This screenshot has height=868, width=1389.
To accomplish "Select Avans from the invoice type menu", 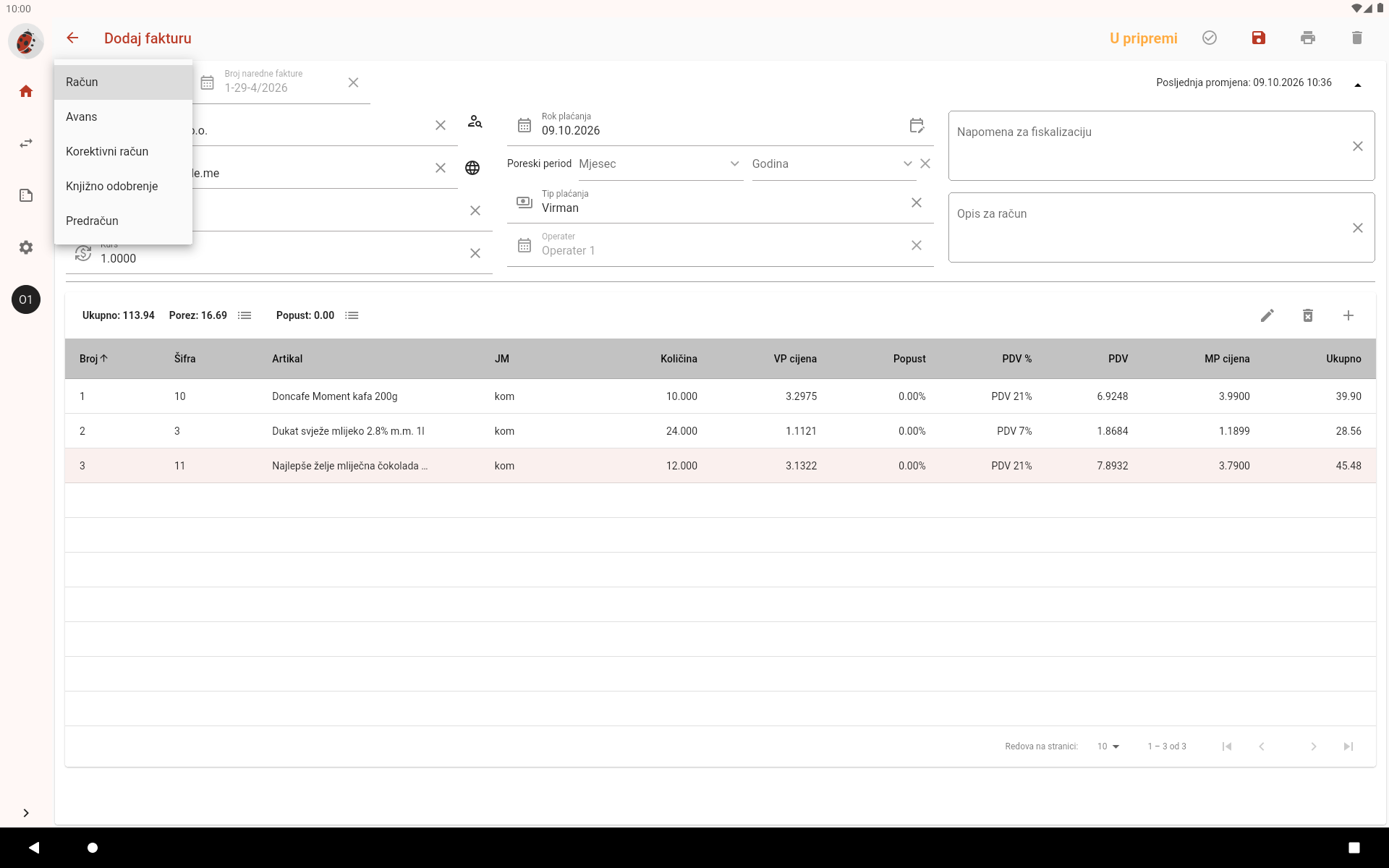I will tap(123, 117).
